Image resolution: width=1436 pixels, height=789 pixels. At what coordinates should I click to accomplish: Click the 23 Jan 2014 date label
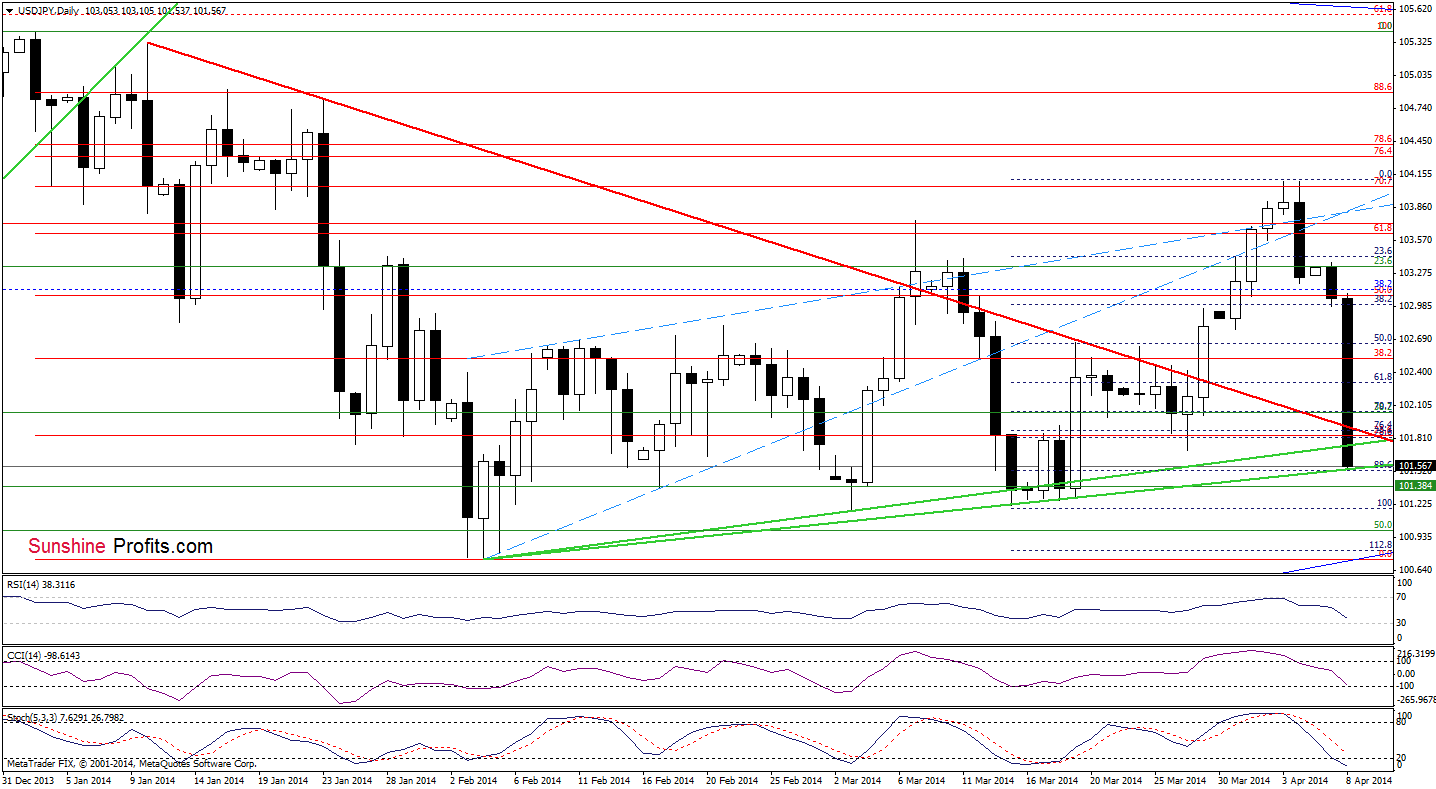click(345, 780)
